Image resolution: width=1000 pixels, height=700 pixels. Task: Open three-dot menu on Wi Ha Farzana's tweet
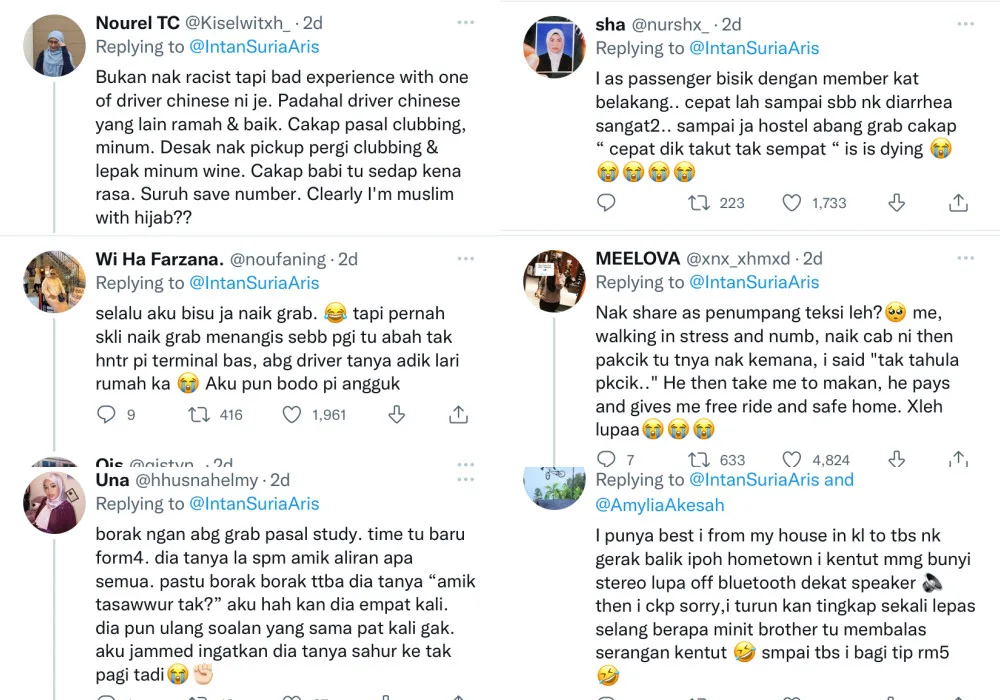pyautogui.click(x=465, y=258)
